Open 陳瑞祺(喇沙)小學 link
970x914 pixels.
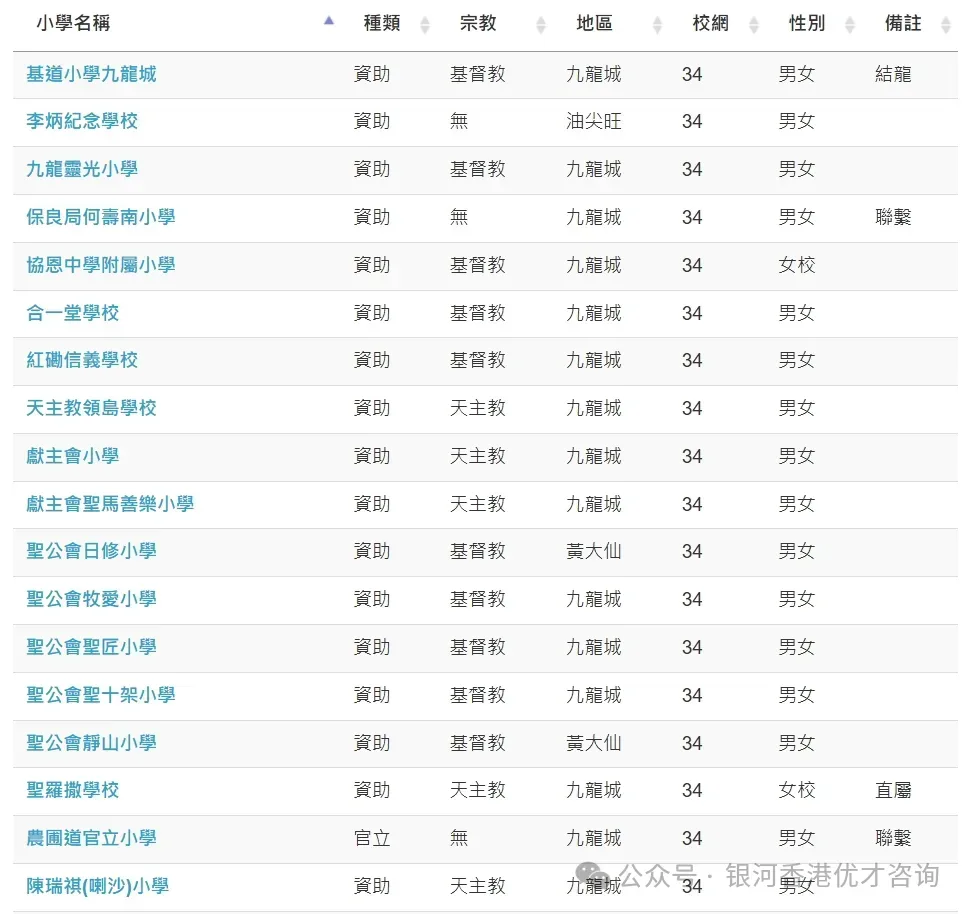coord(97,886)
